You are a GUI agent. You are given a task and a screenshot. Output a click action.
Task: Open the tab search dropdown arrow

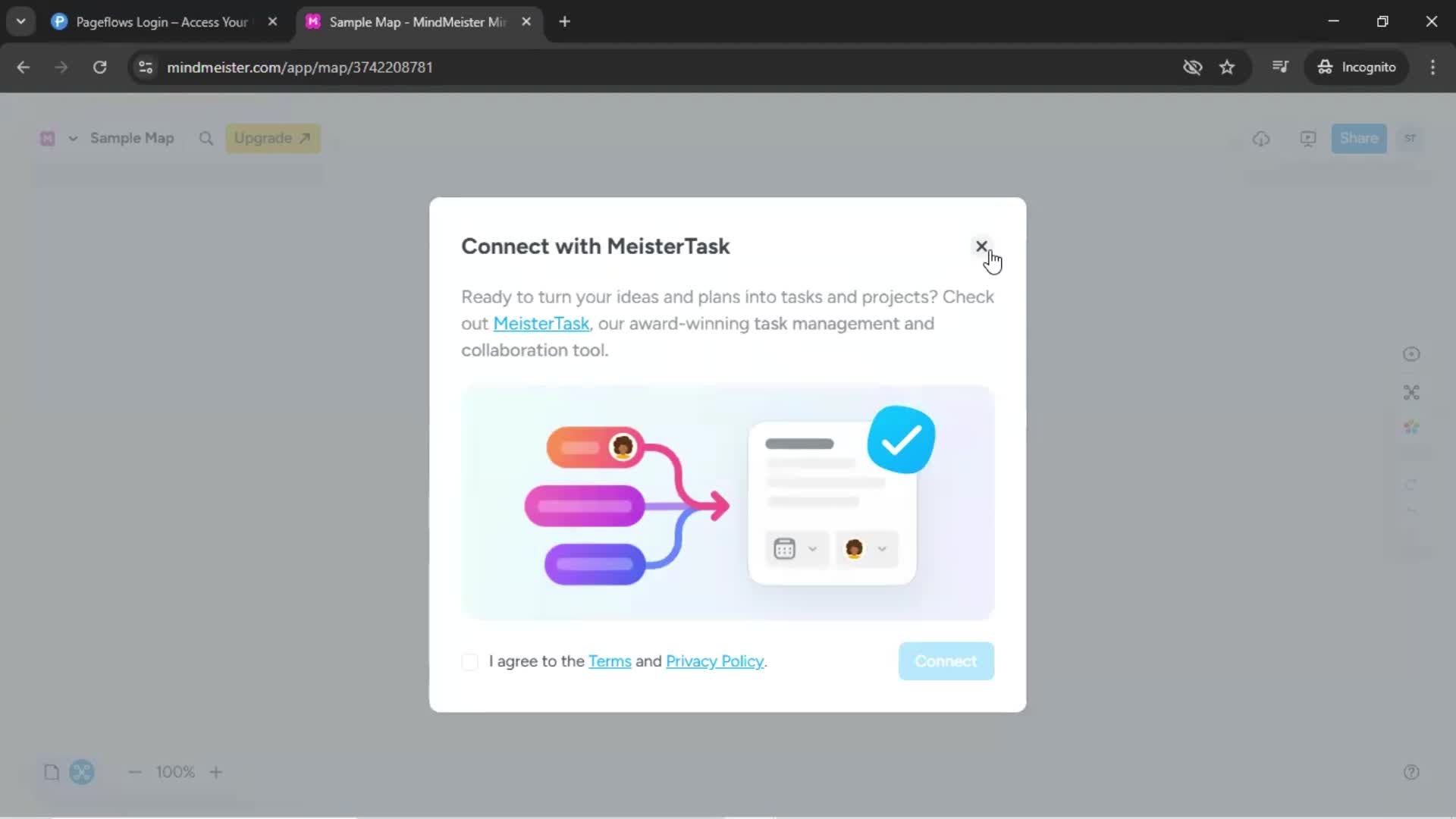point(21,22)
